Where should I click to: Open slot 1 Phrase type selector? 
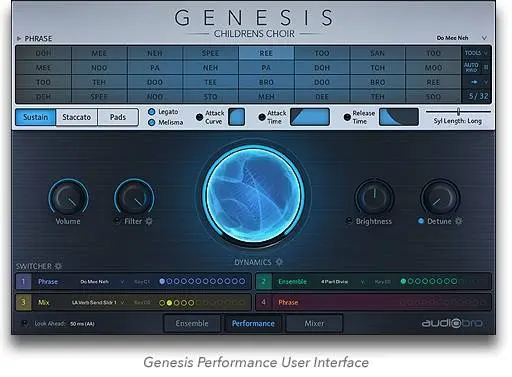[48, 282]
